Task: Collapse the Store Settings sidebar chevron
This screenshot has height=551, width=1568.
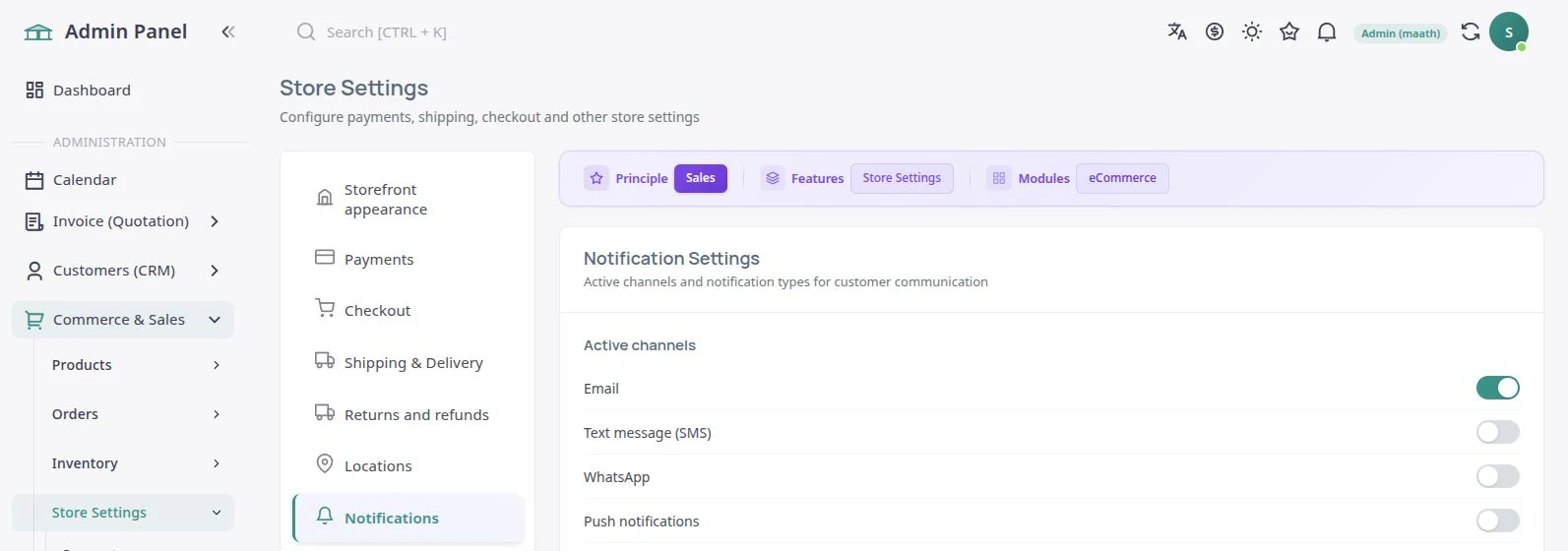Action: tap(217, 513)
